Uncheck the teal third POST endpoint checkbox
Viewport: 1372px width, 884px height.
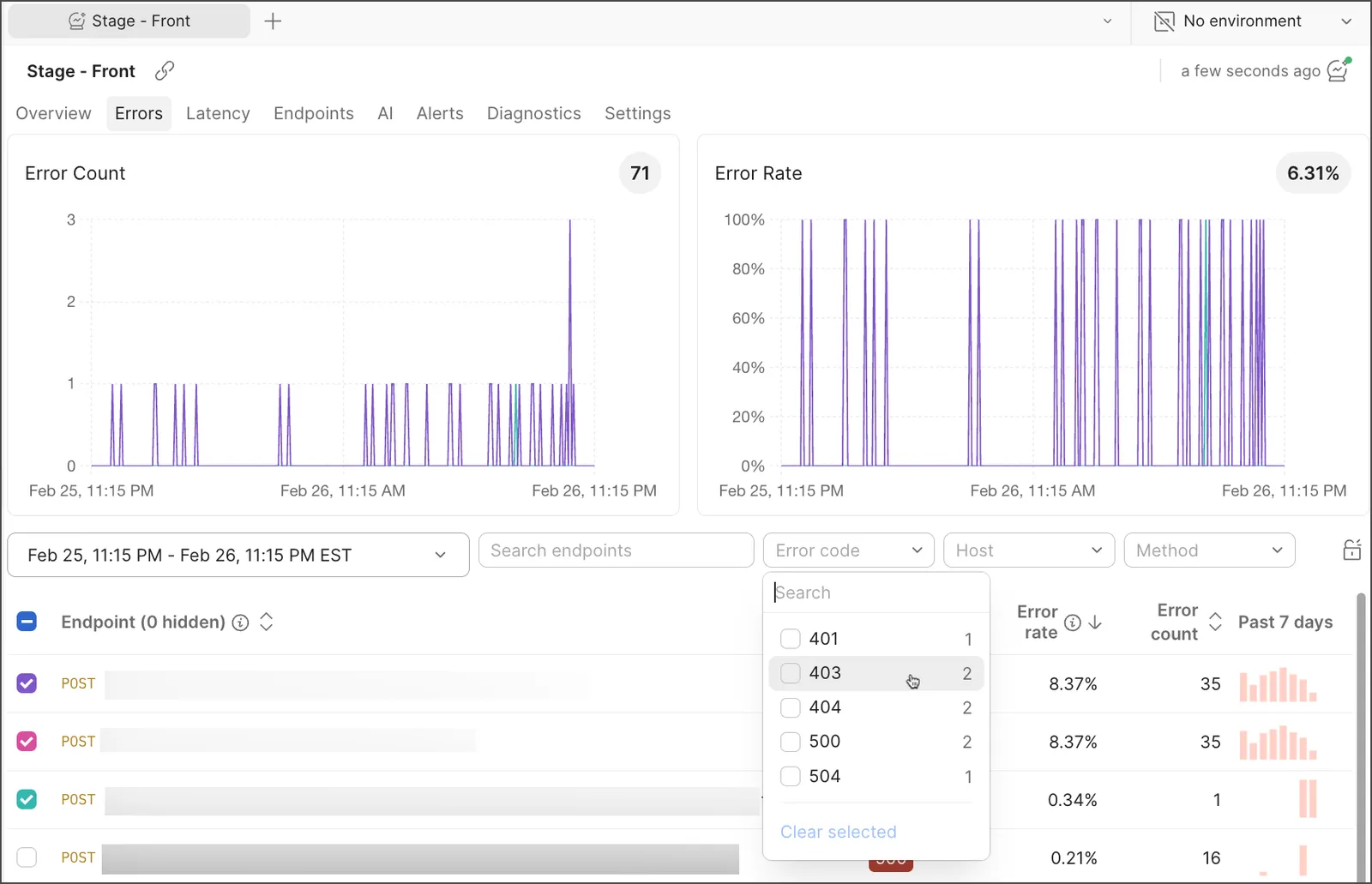[x=27, y=799]
